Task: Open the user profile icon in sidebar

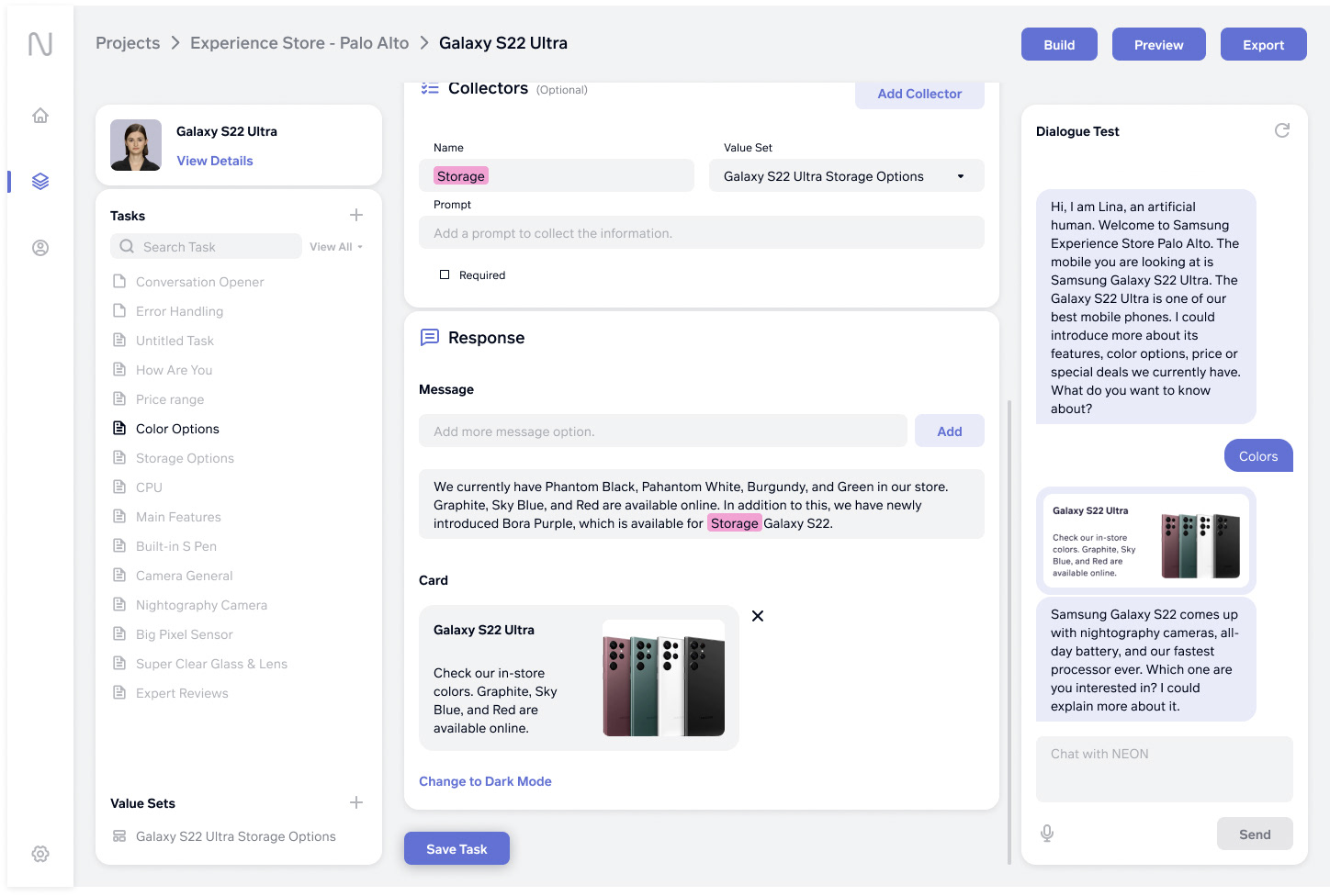Action: point(40,248)
